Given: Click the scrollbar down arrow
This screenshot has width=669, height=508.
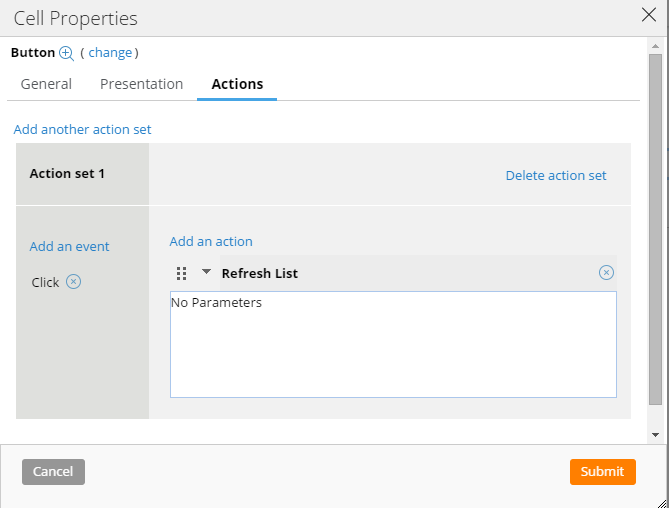Looking at the screenshot, I should click(x=655, y=435).
